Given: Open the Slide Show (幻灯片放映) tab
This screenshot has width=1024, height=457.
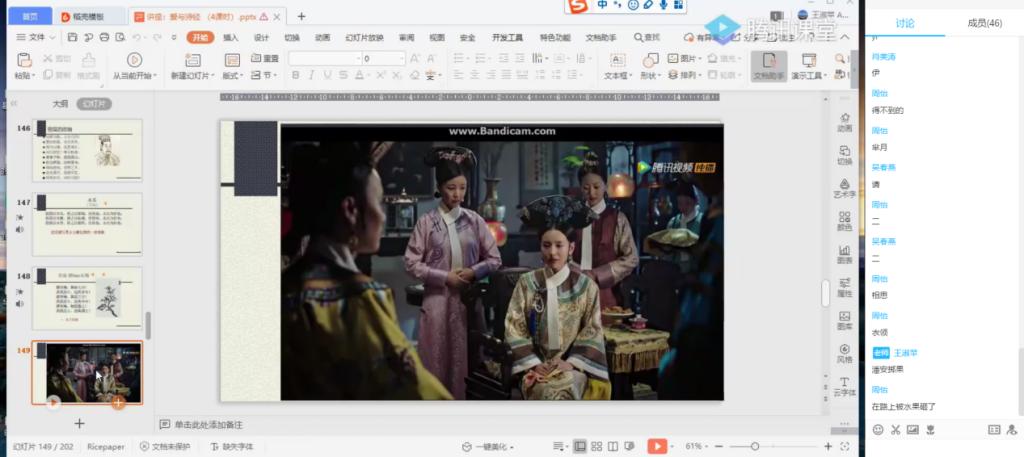Looking at the screenshot, I should tap(364, 38).
